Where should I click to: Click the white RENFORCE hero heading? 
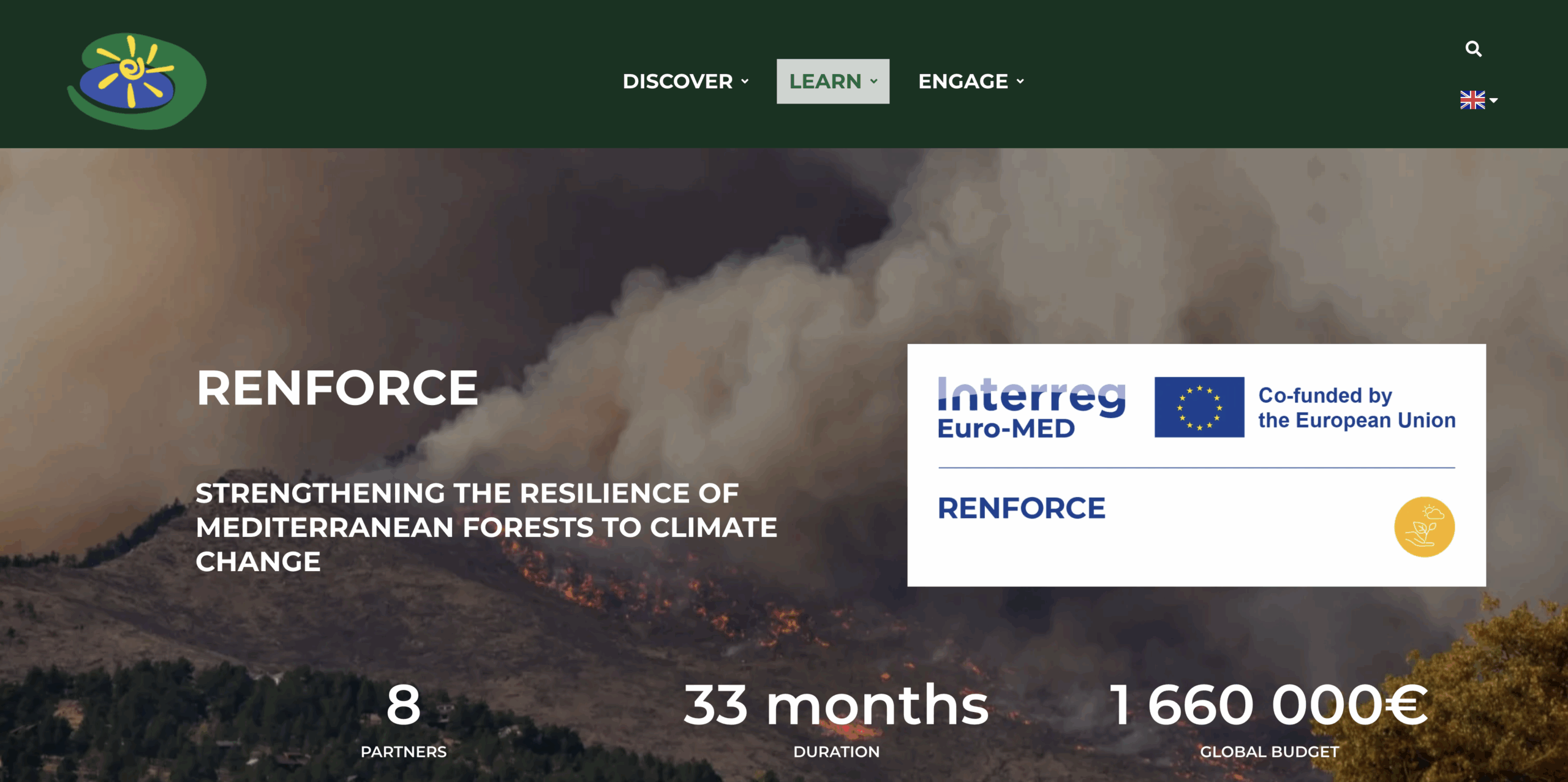337,388
